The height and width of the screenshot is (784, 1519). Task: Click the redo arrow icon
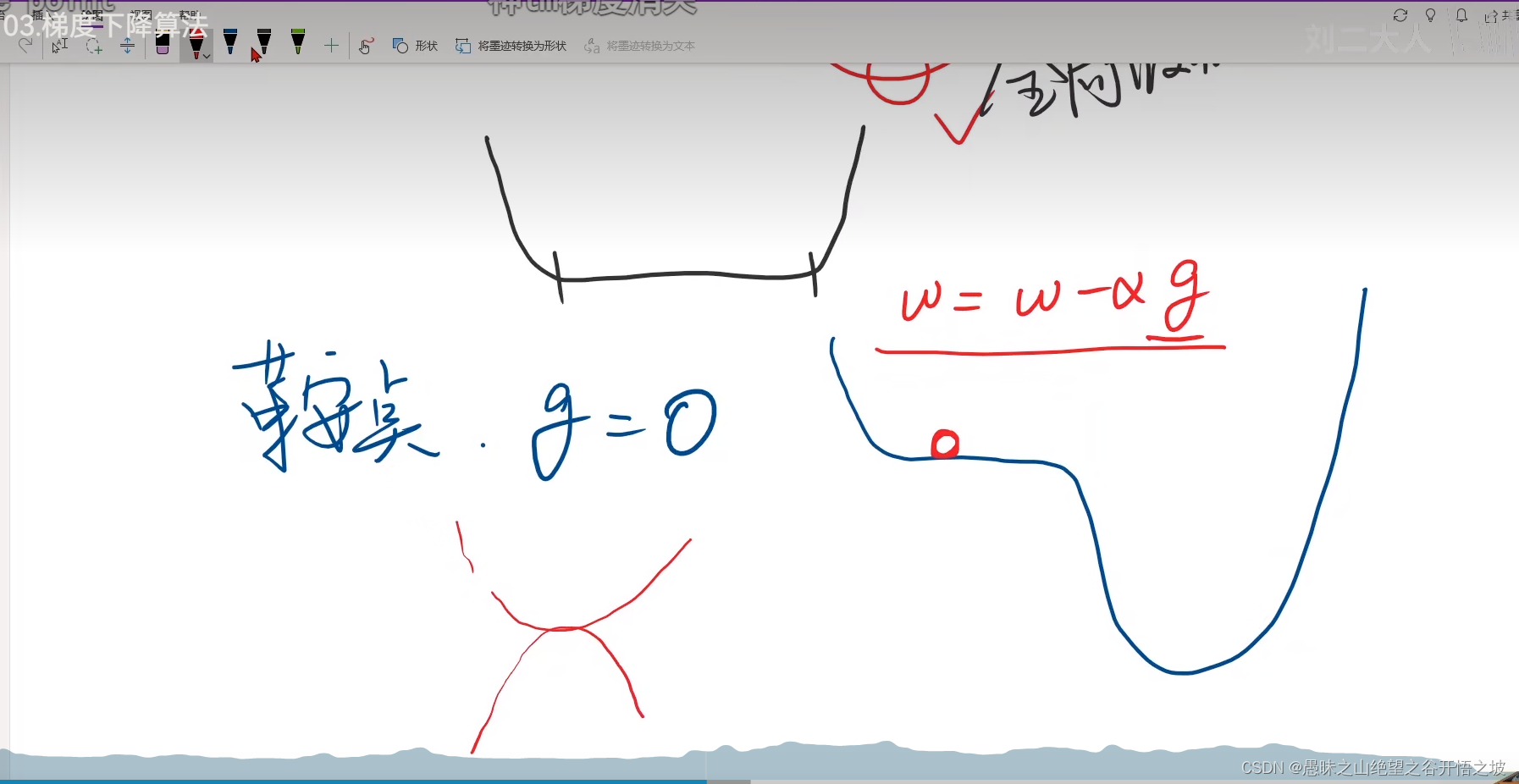point(25,46)
